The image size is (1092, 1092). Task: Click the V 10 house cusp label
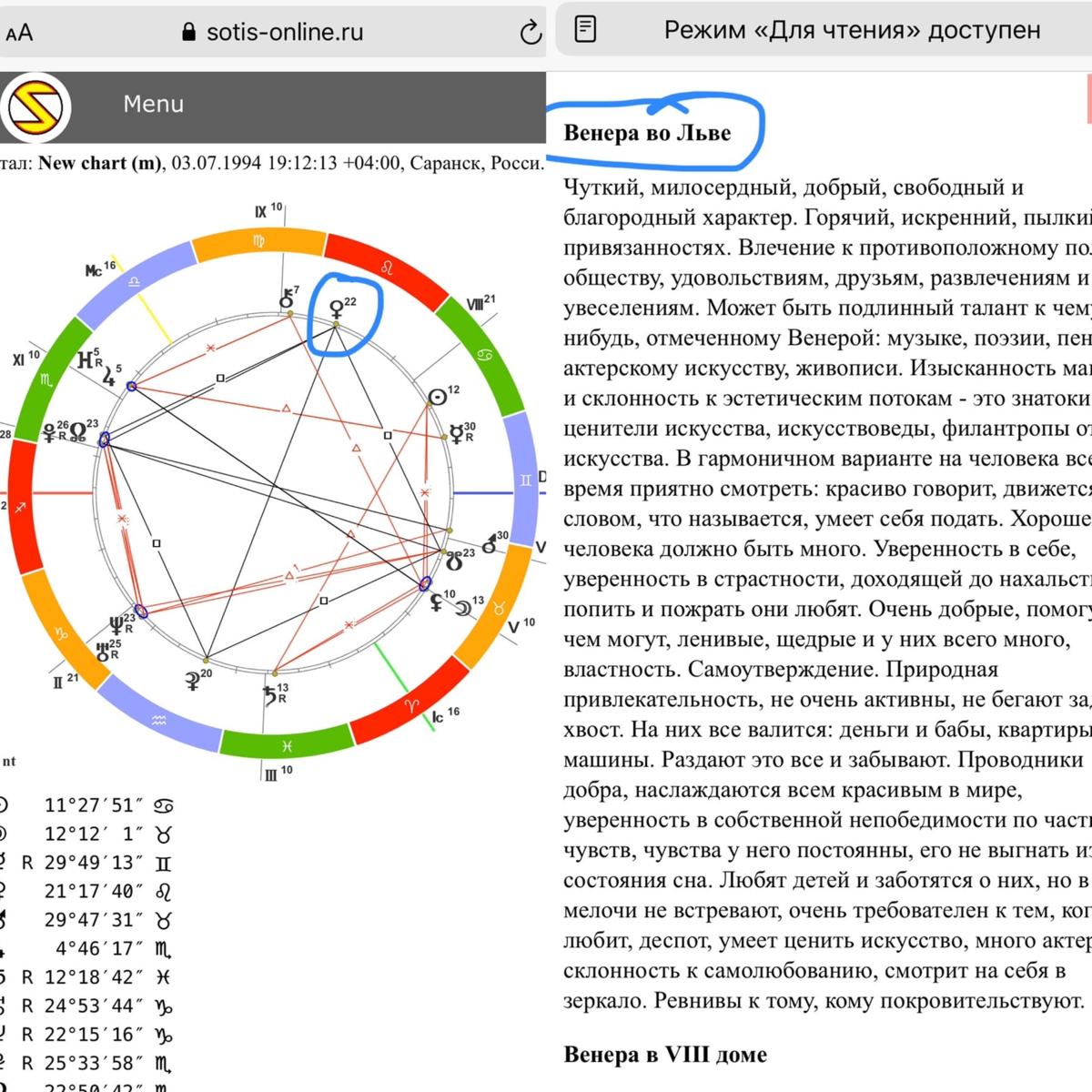click(x=521, y=626)
